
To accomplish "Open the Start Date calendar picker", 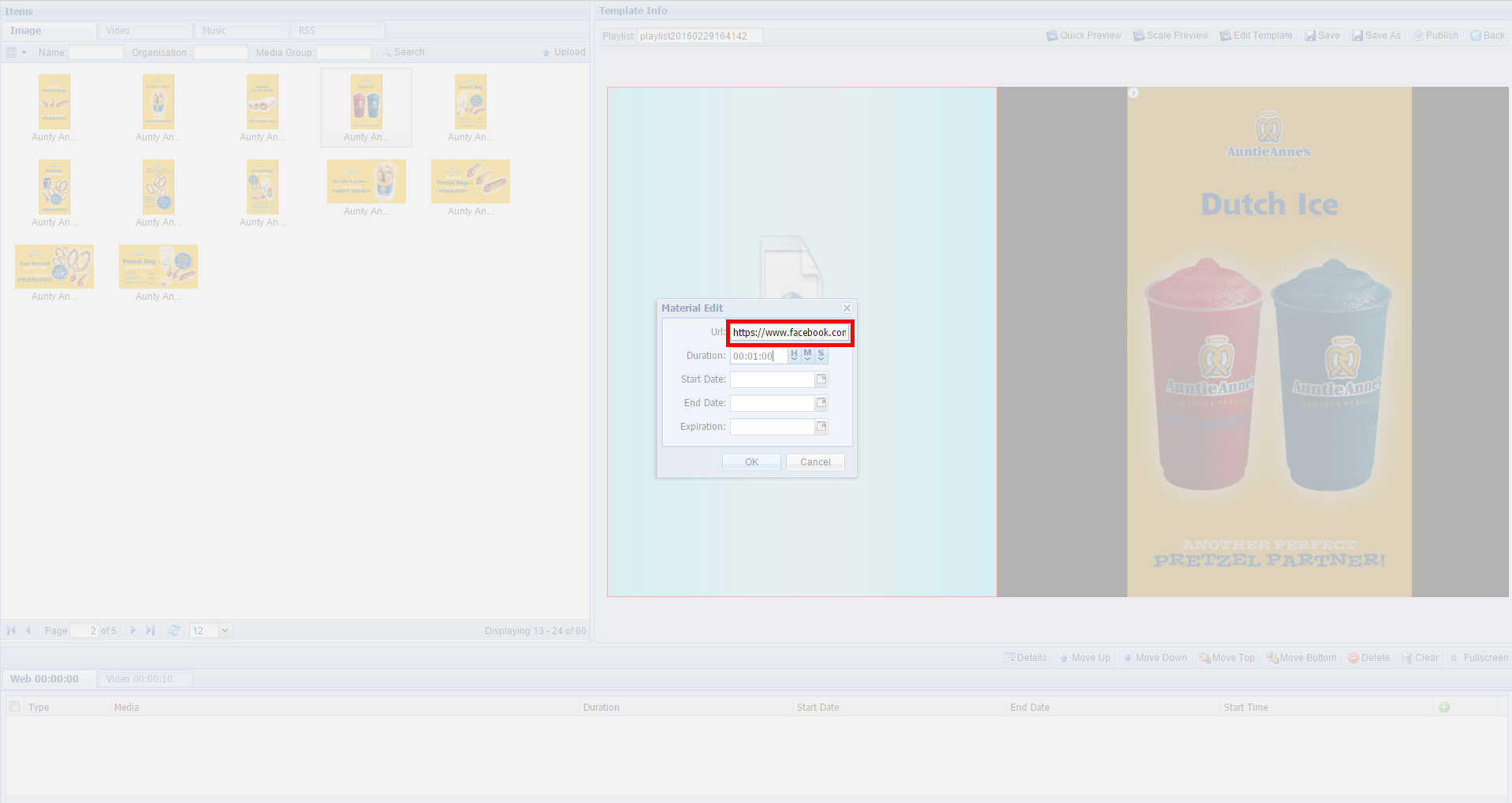I will pyautogui.click(x=821, y=379).
